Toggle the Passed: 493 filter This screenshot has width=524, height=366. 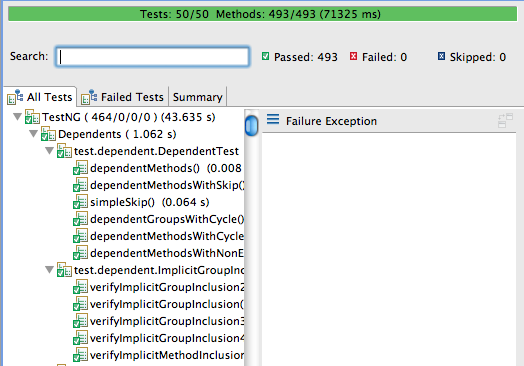(x=265, y=56)
